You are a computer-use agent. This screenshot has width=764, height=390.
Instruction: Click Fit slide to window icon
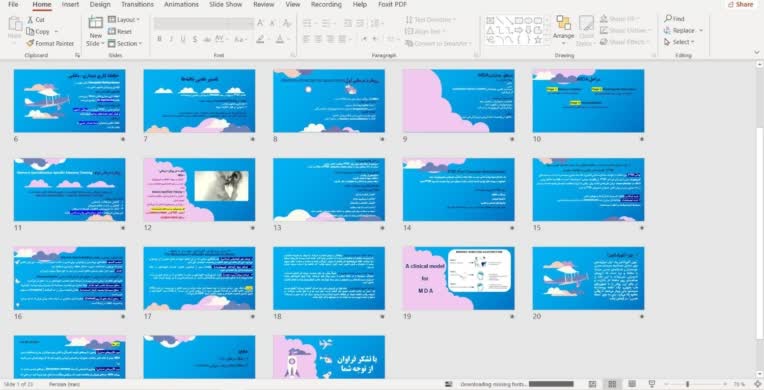(758, 384)
